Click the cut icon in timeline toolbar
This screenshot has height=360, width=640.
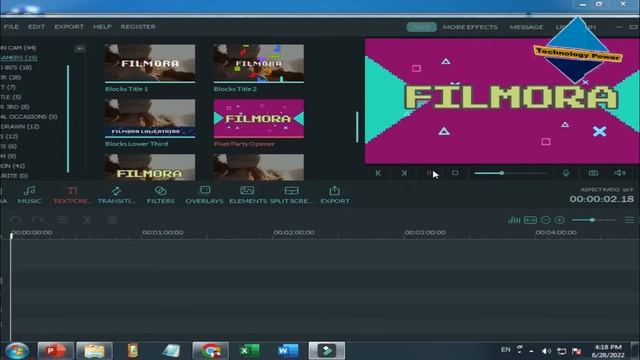87,220
